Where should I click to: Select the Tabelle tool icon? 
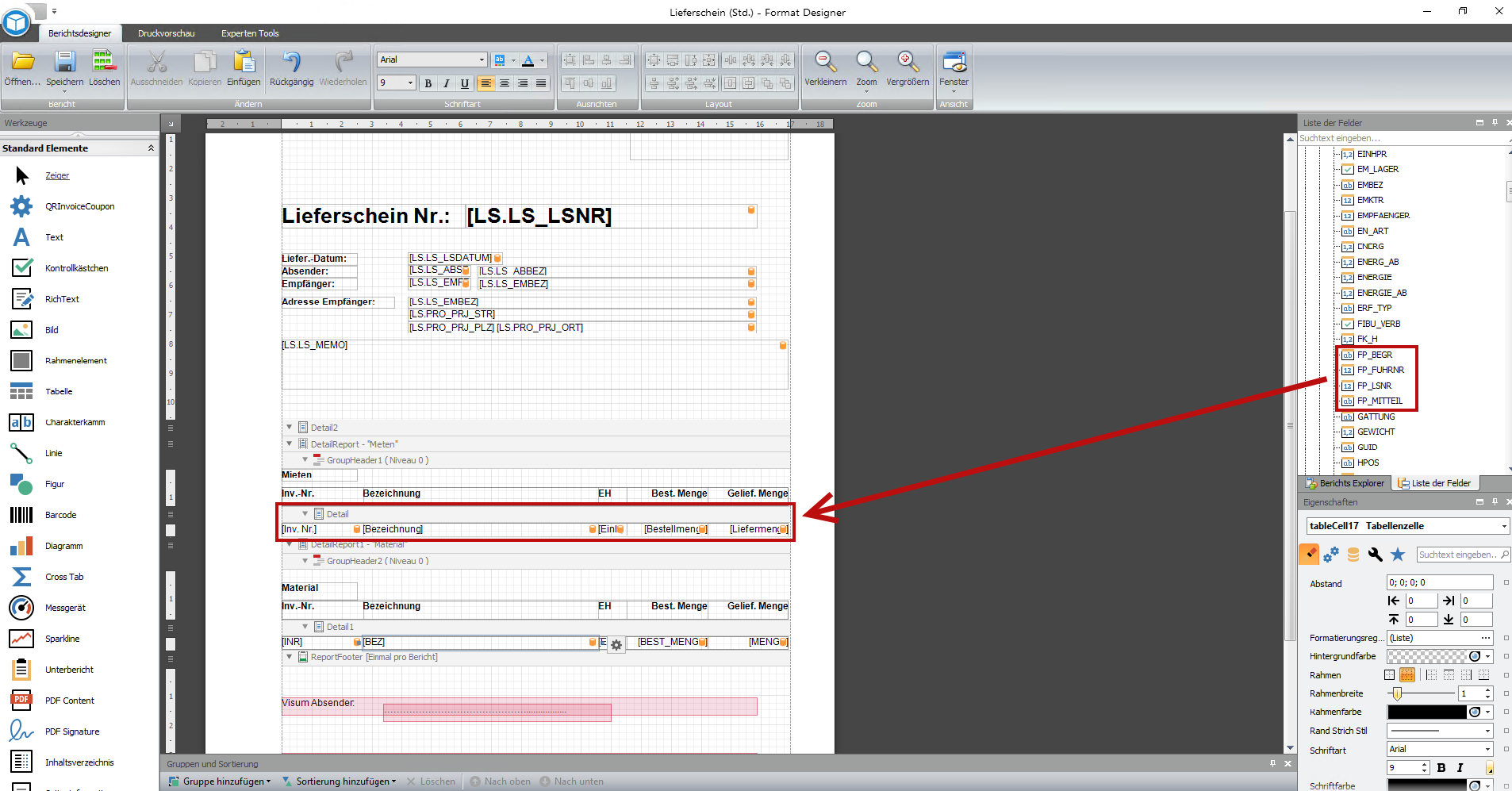point(21,391)
